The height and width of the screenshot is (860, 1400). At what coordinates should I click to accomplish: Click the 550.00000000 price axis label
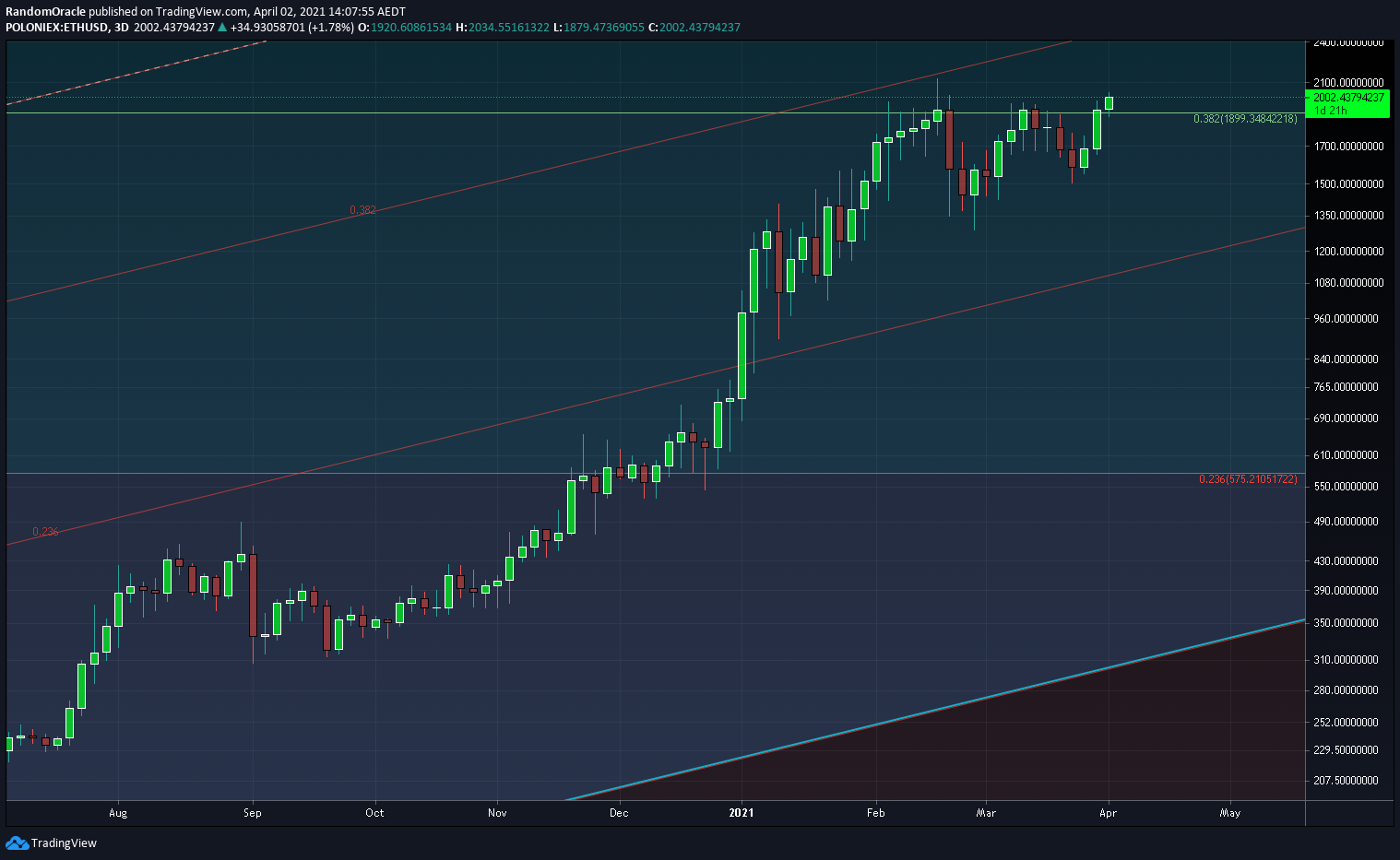(x=1346, y=487)
